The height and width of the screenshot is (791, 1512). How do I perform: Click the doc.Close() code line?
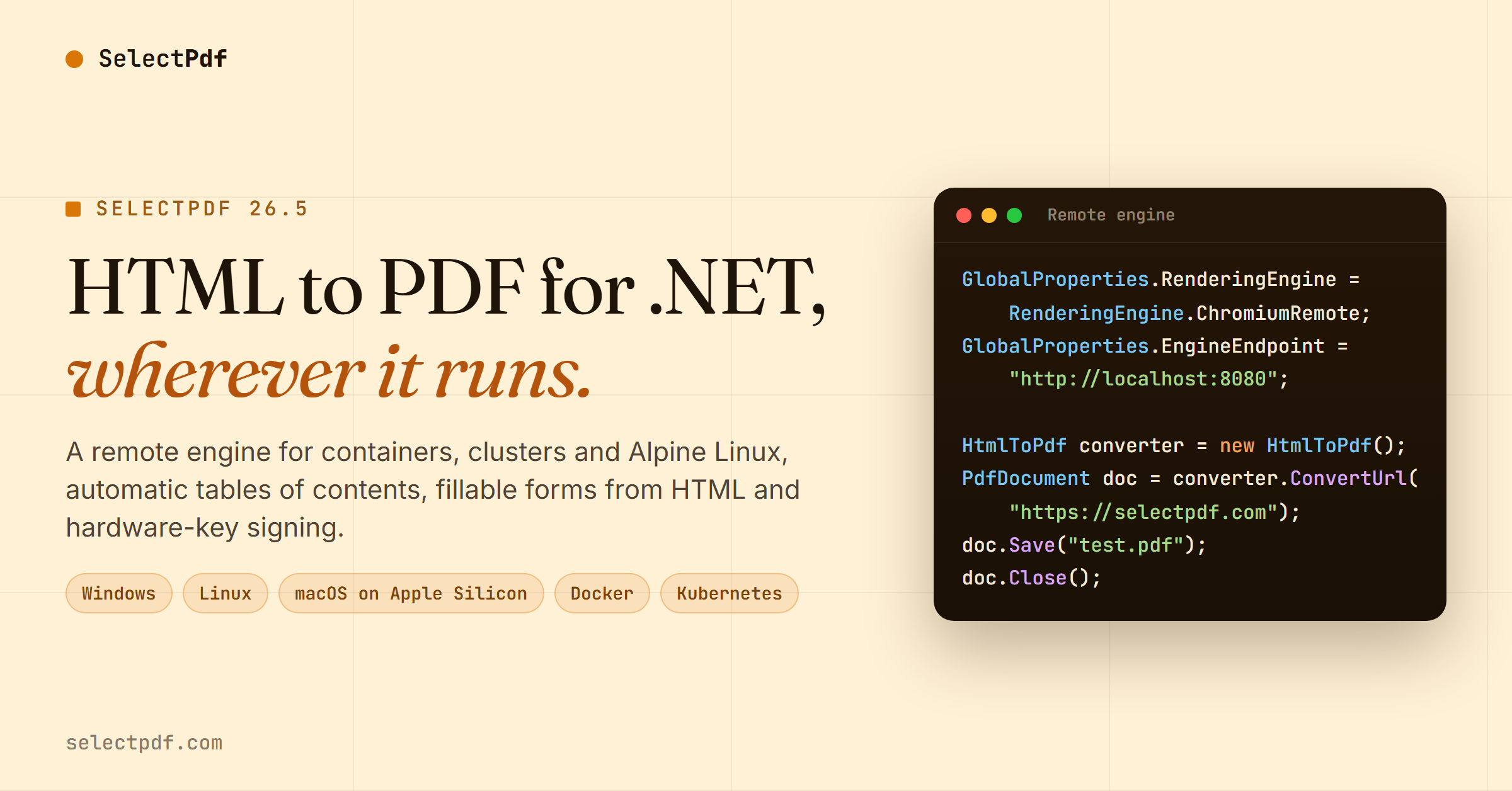[x=1031, y=578]
